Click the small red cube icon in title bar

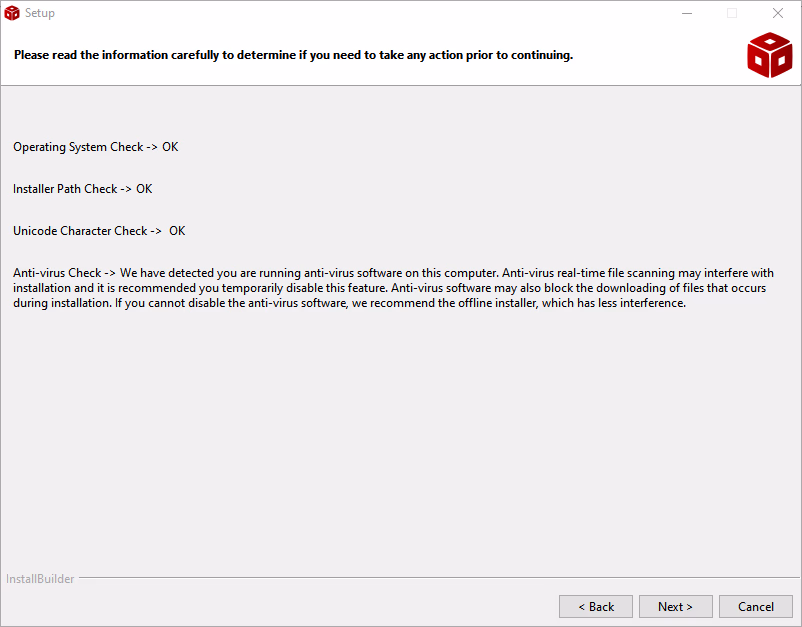tap(12, 13)
